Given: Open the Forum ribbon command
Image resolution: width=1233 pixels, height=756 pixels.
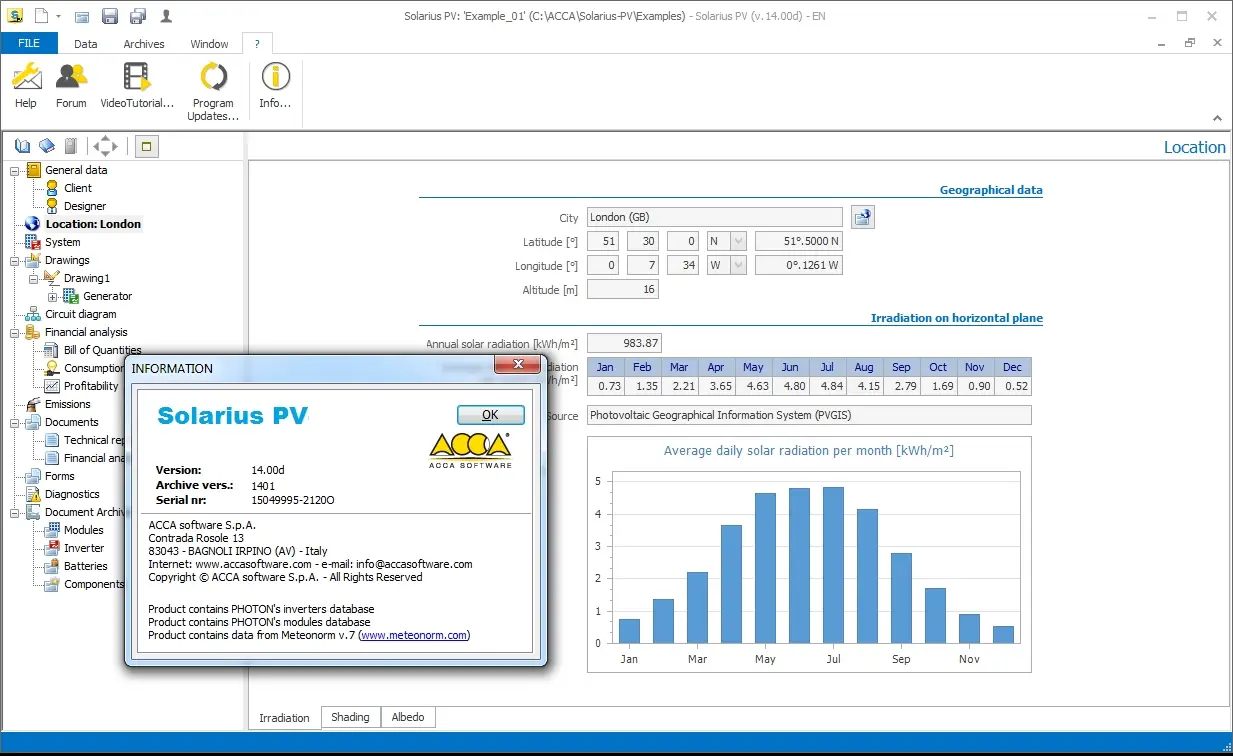Looking at the screenshot, I should tap(71, 85).
